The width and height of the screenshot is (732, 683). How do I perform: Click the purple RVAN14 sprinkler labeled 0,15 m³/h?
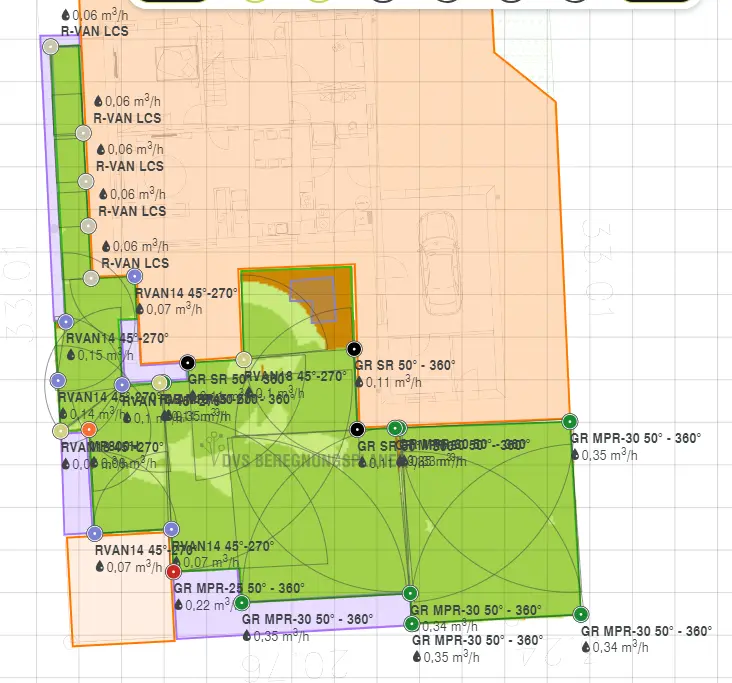pos(66,322)
